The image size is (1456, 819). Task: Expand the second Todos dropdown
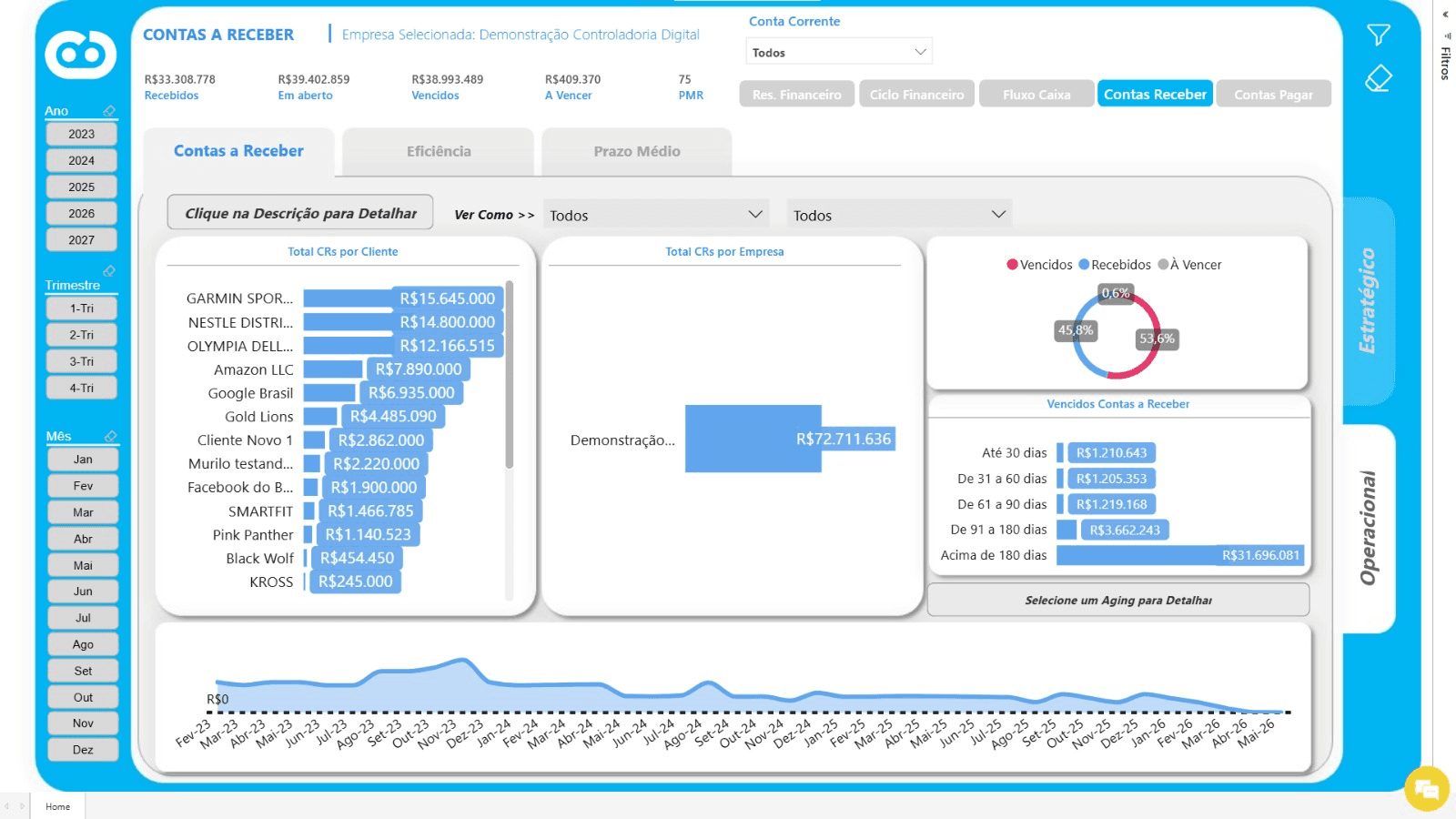899,215
